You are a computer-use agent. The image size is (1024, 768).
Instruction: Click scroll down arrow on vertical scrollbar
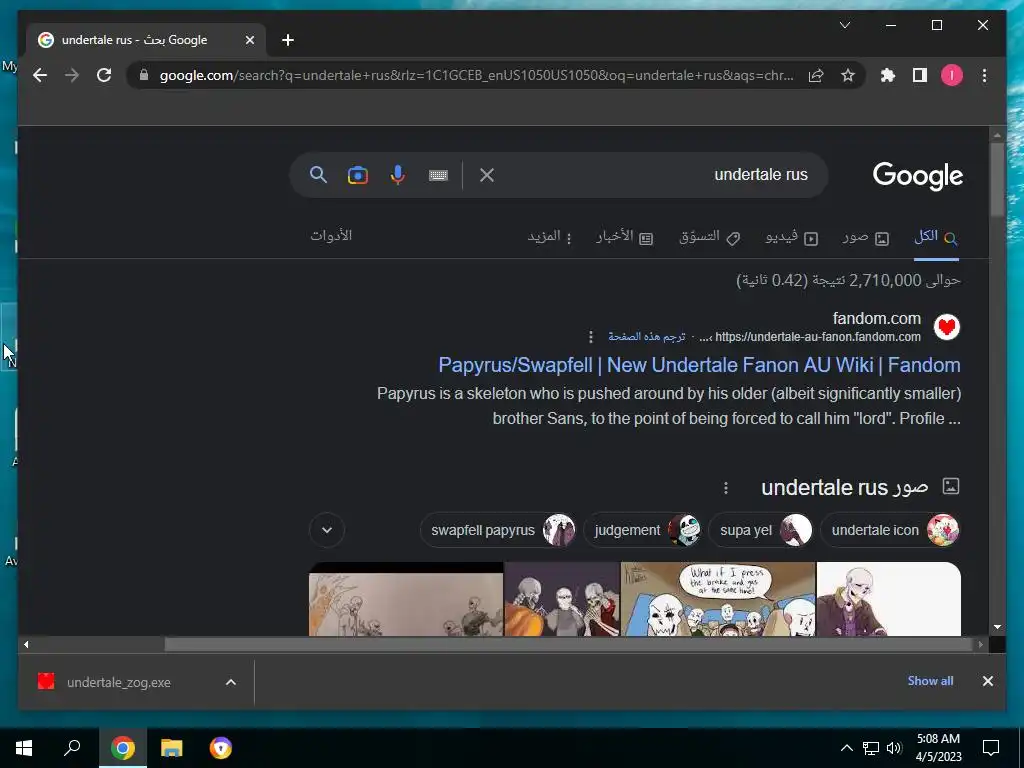click(x=997, y=628)
